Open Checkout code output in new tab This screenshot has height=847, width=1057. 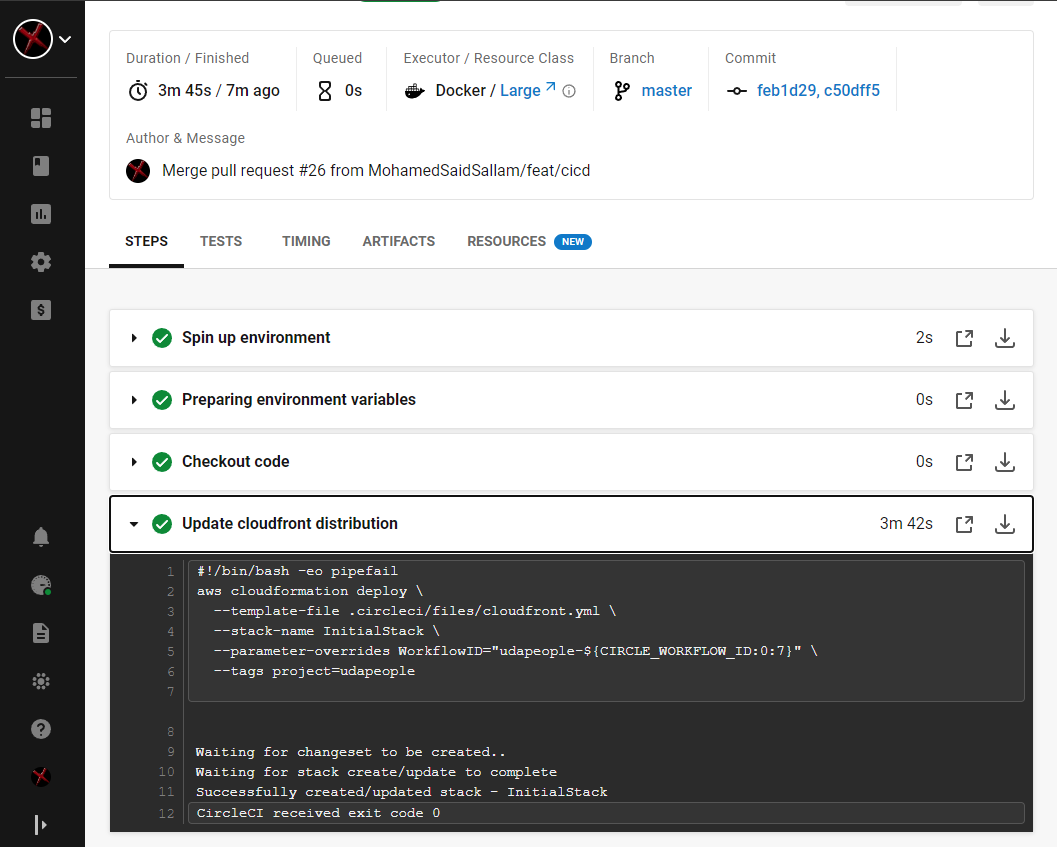tap(965, 462)
